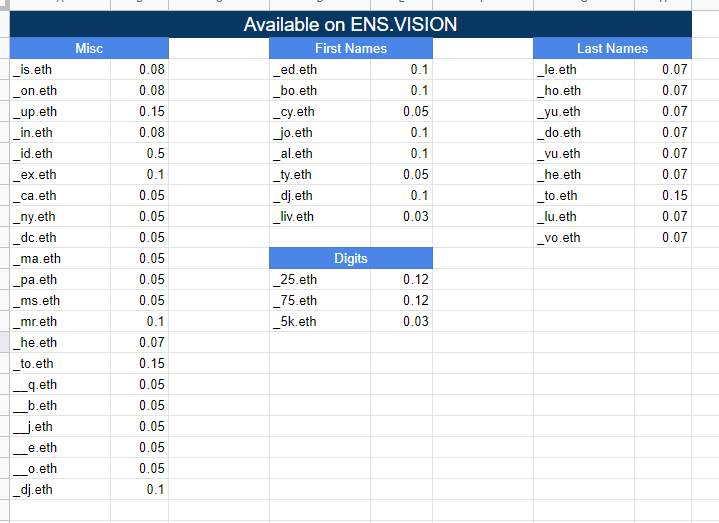
Task: Select _to.eth in the Misc column
Action: (60, 363)
